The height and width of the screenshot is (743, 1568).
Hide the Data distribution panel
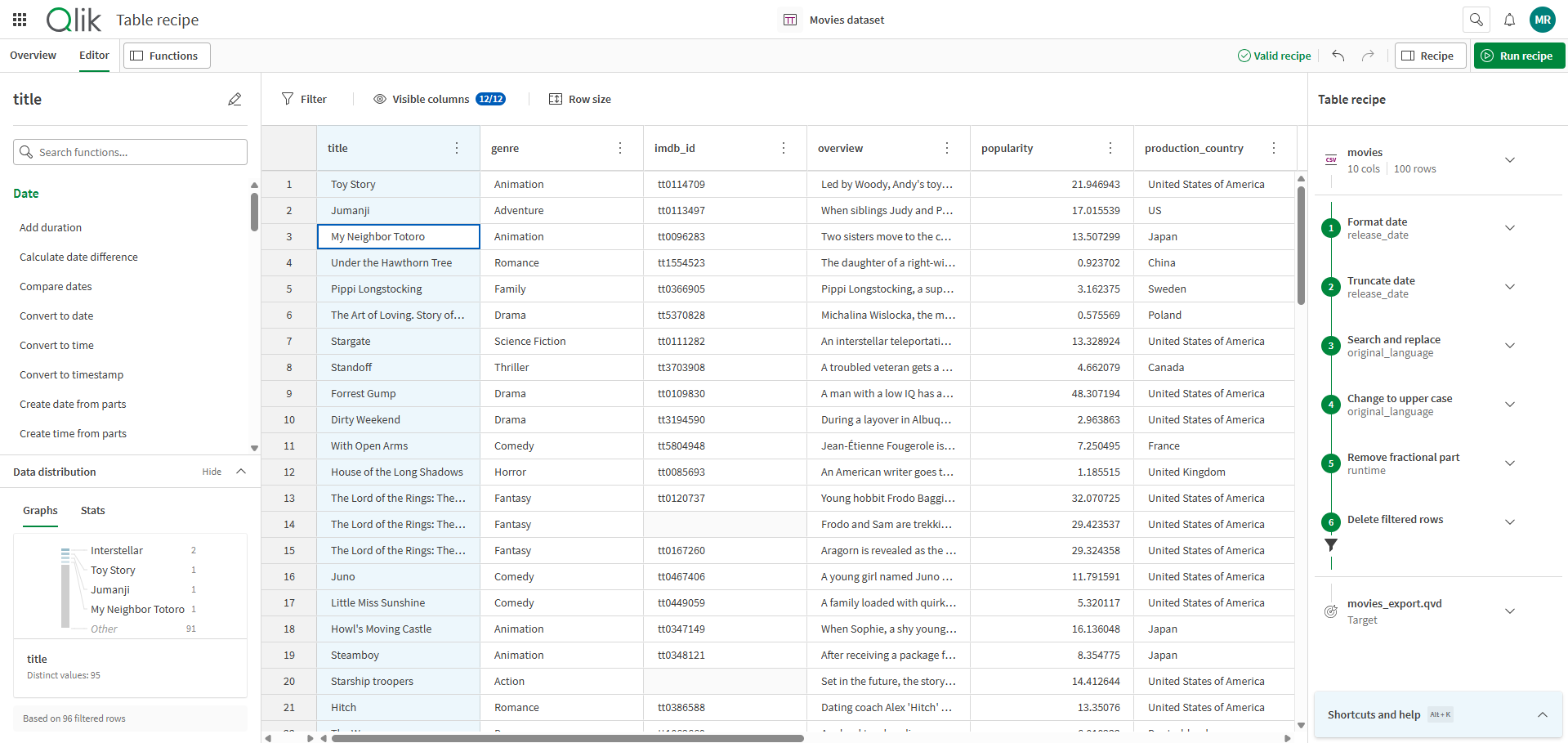point(212,471)
